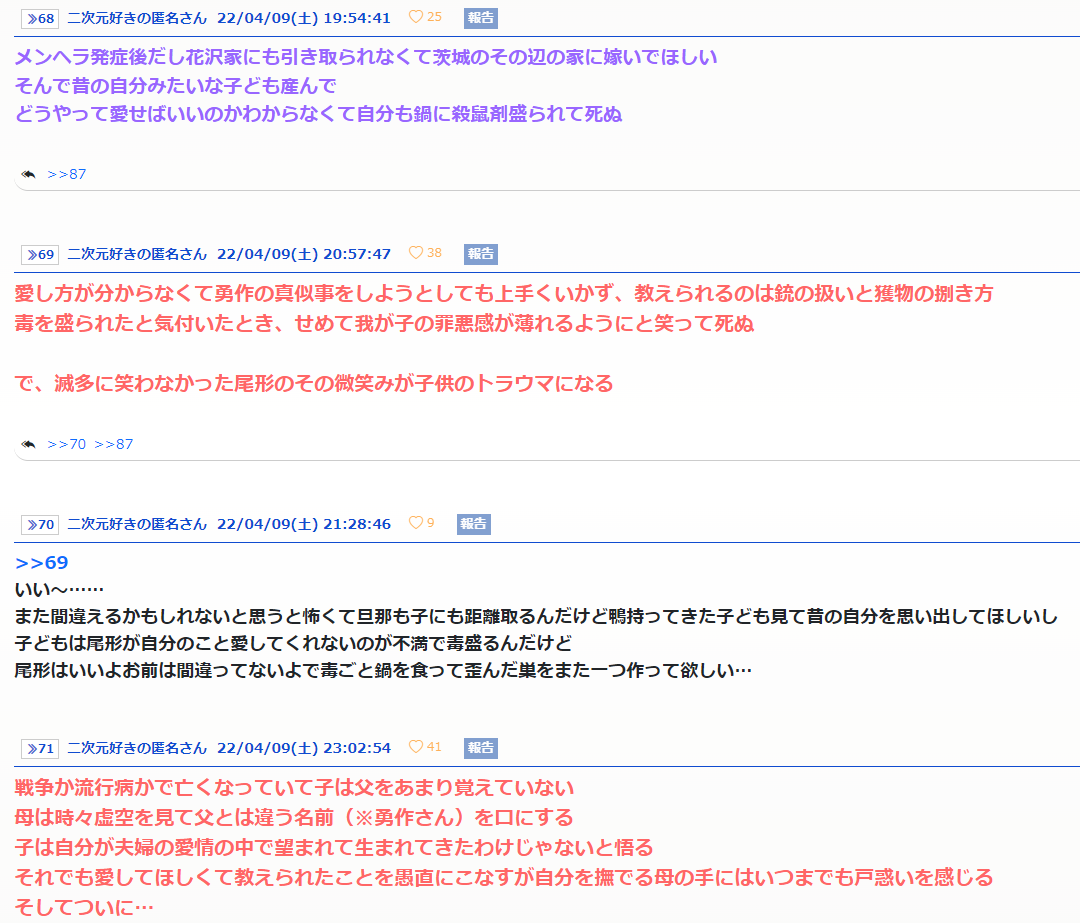Follow the >>70 reply link under post 69
1080x923 pixels.
point(67,444)
